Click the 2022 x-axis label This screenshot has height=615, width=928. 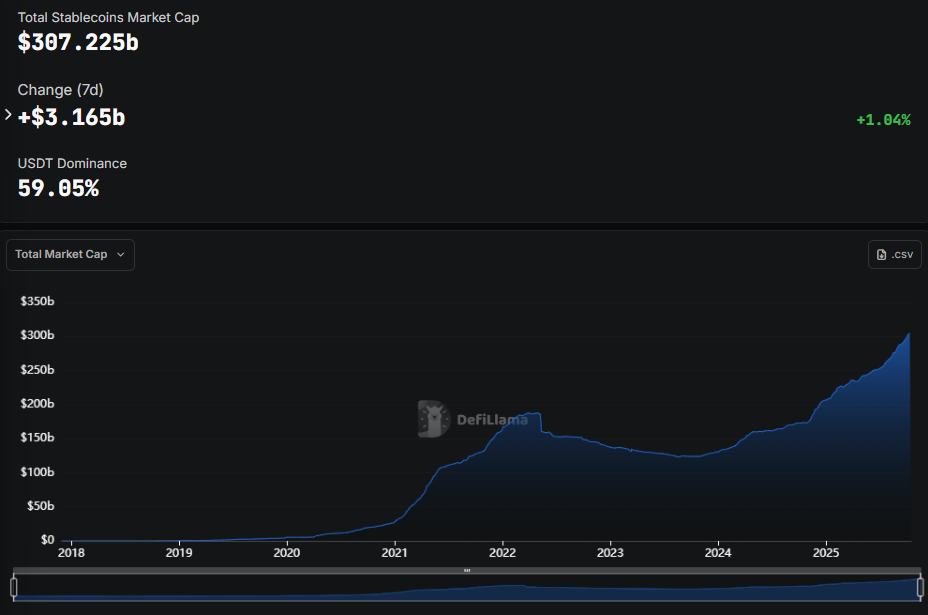(x=502, y=553)
